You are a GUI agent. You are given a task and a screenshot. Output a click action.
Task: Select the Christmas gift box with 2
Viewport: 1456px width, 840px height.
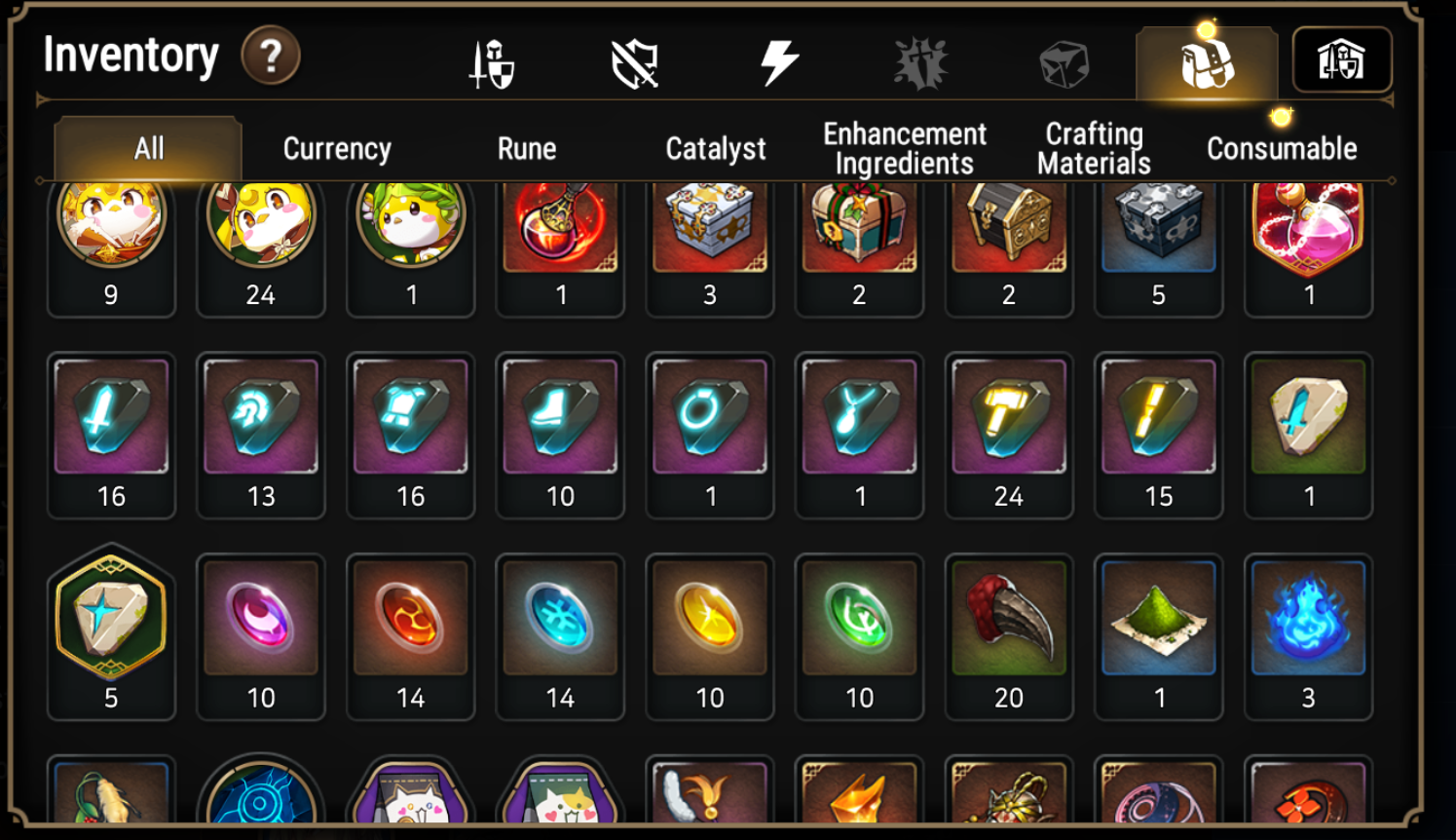859,248
